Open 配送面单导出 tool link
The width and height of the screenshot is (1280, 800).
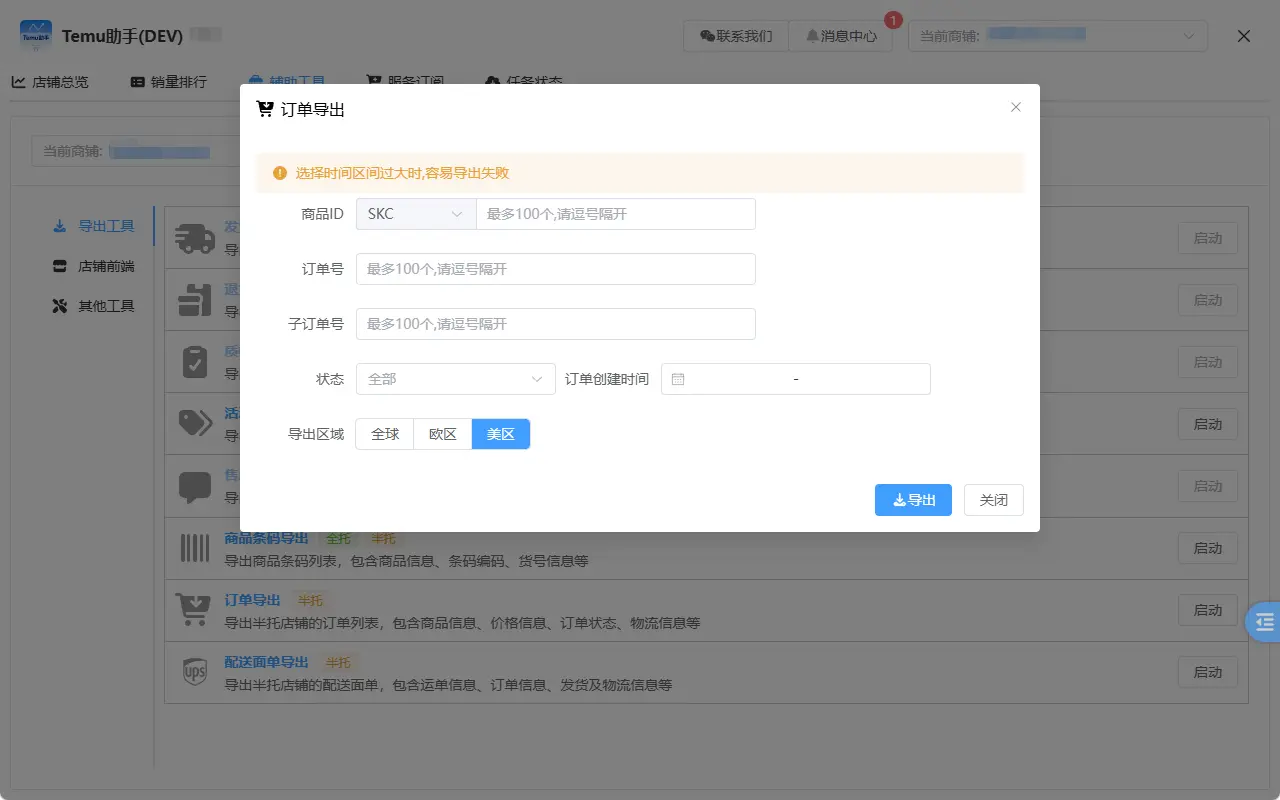pos(266,662)
